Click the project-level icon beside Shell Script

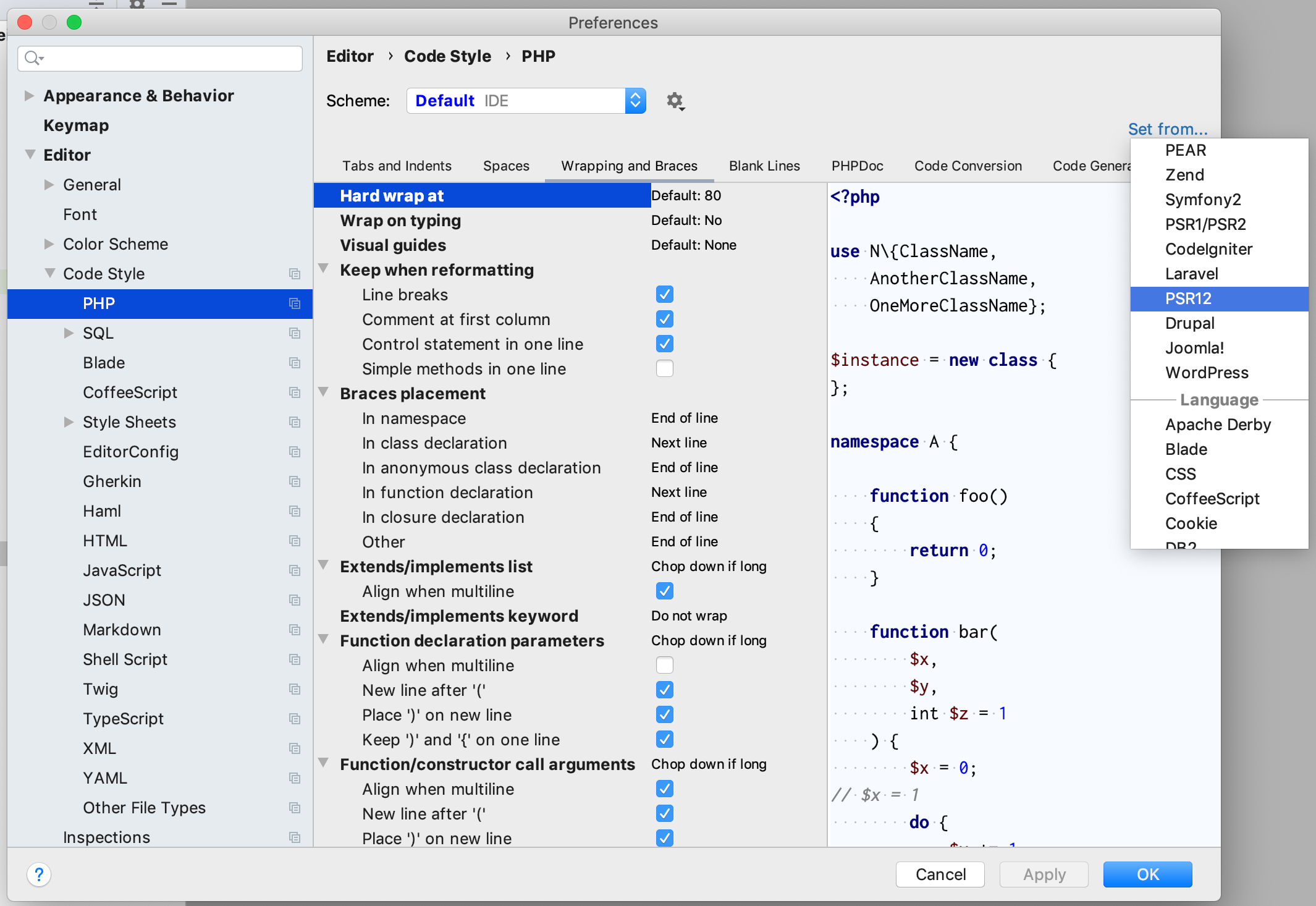point(295,659)
